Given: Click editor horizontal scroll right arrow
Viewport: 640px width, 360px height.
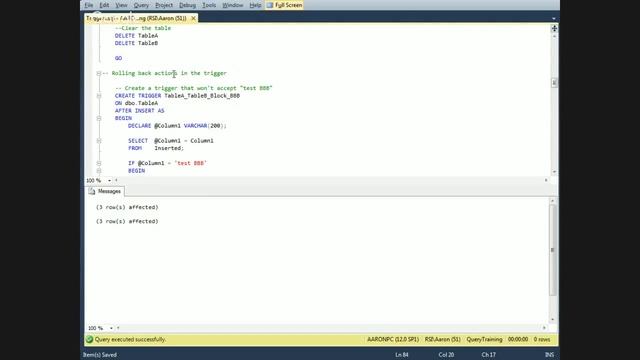Looking at the screenshot, I should 546,180.
